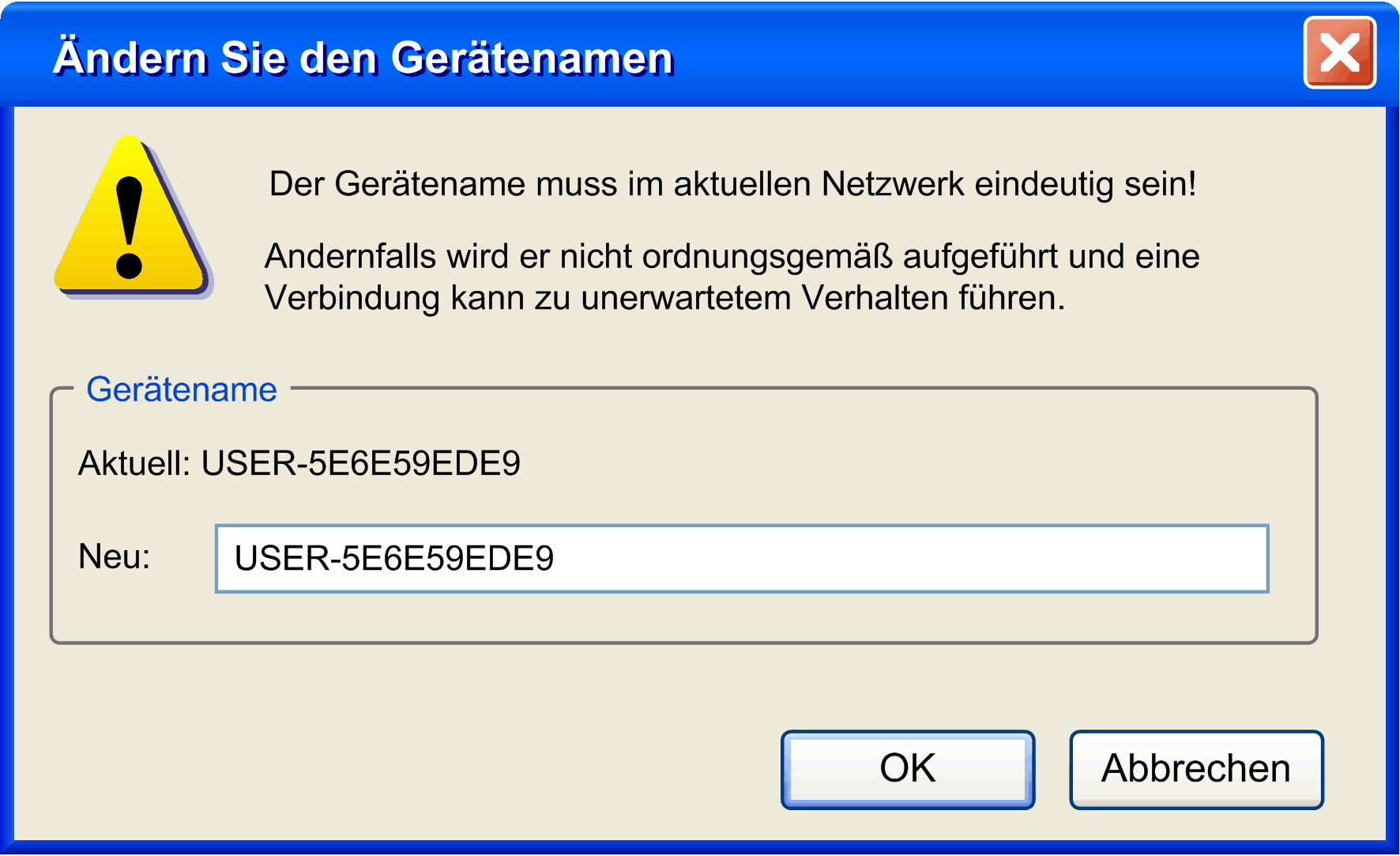Screen dimensions: 1400x856
Task: Click the word 'Verbindung' in the message
Action: pos(352,299)
